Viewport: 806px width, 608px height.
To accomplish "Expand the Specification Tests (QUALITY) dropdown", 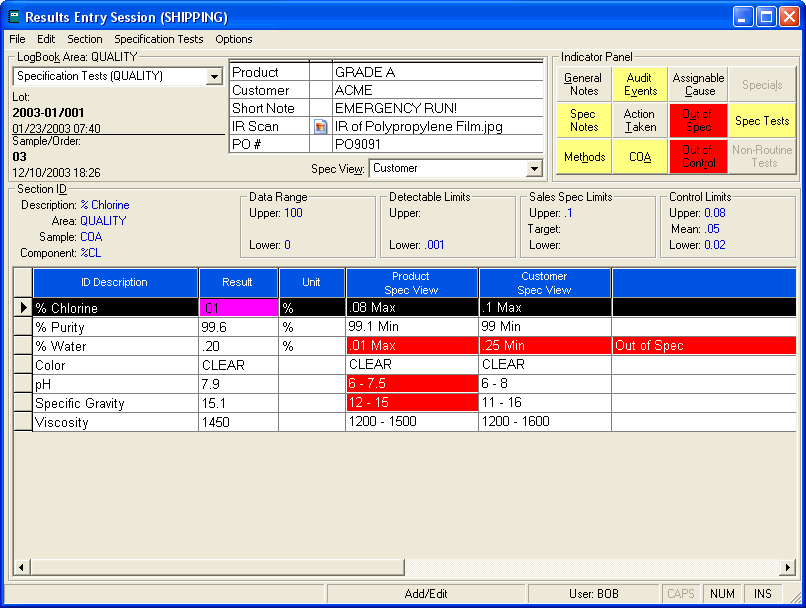I will (x=214, y=77).
